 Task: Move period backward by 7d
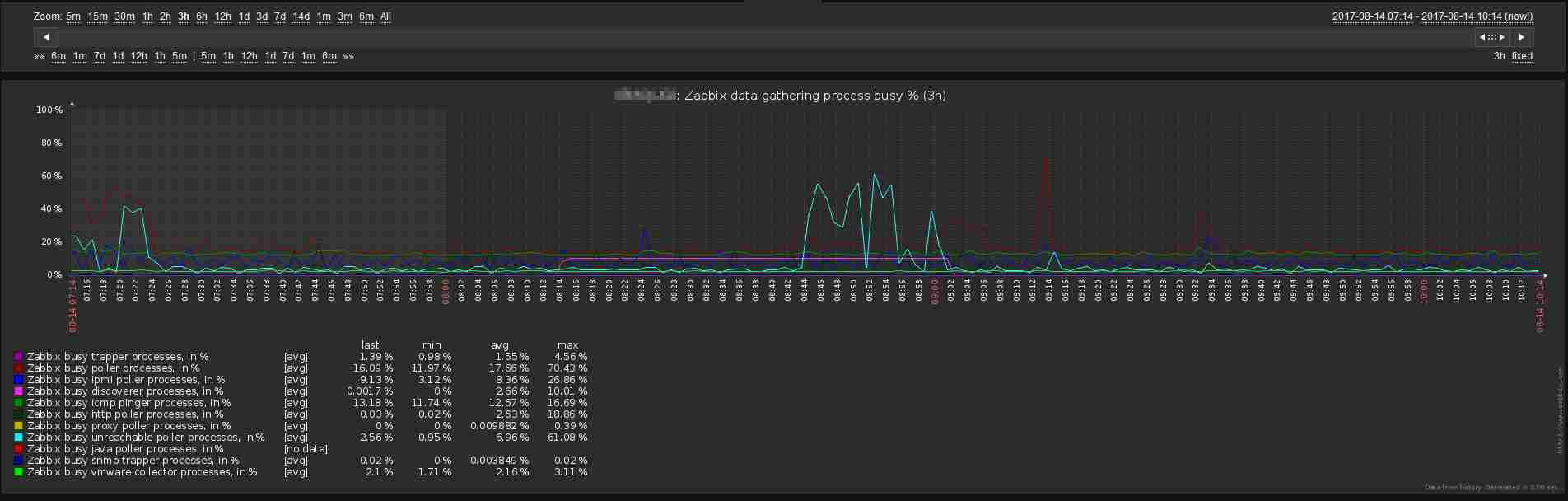pyautogui.click(x=100, y=57)
